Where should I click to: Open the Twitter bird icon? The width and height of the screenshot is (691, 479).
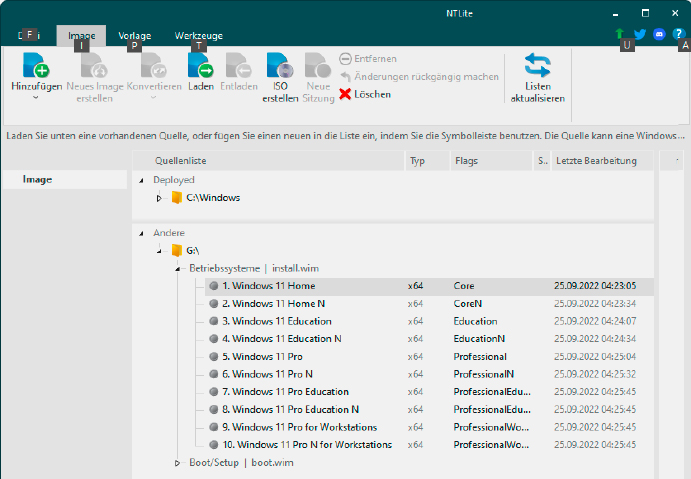[x=640, y=34]
